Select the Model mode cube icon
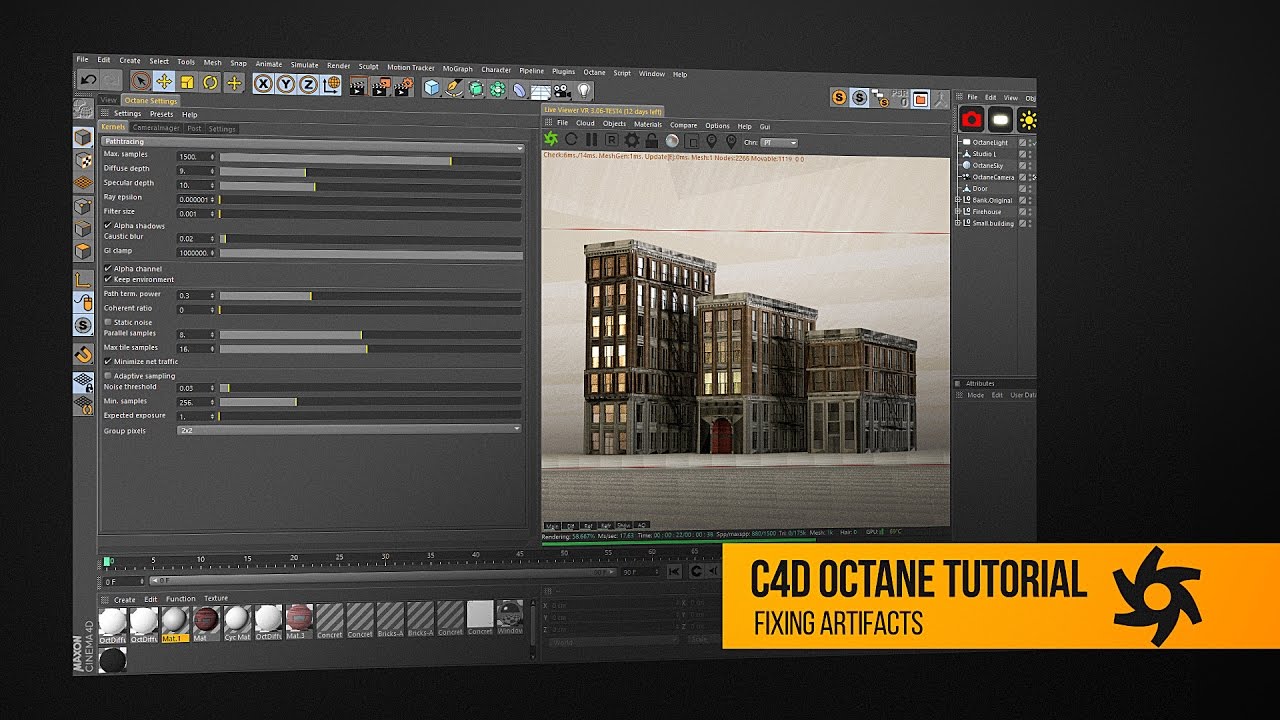Image resolution: width=1280 pixels, height=720 pixels. point(84,137)
